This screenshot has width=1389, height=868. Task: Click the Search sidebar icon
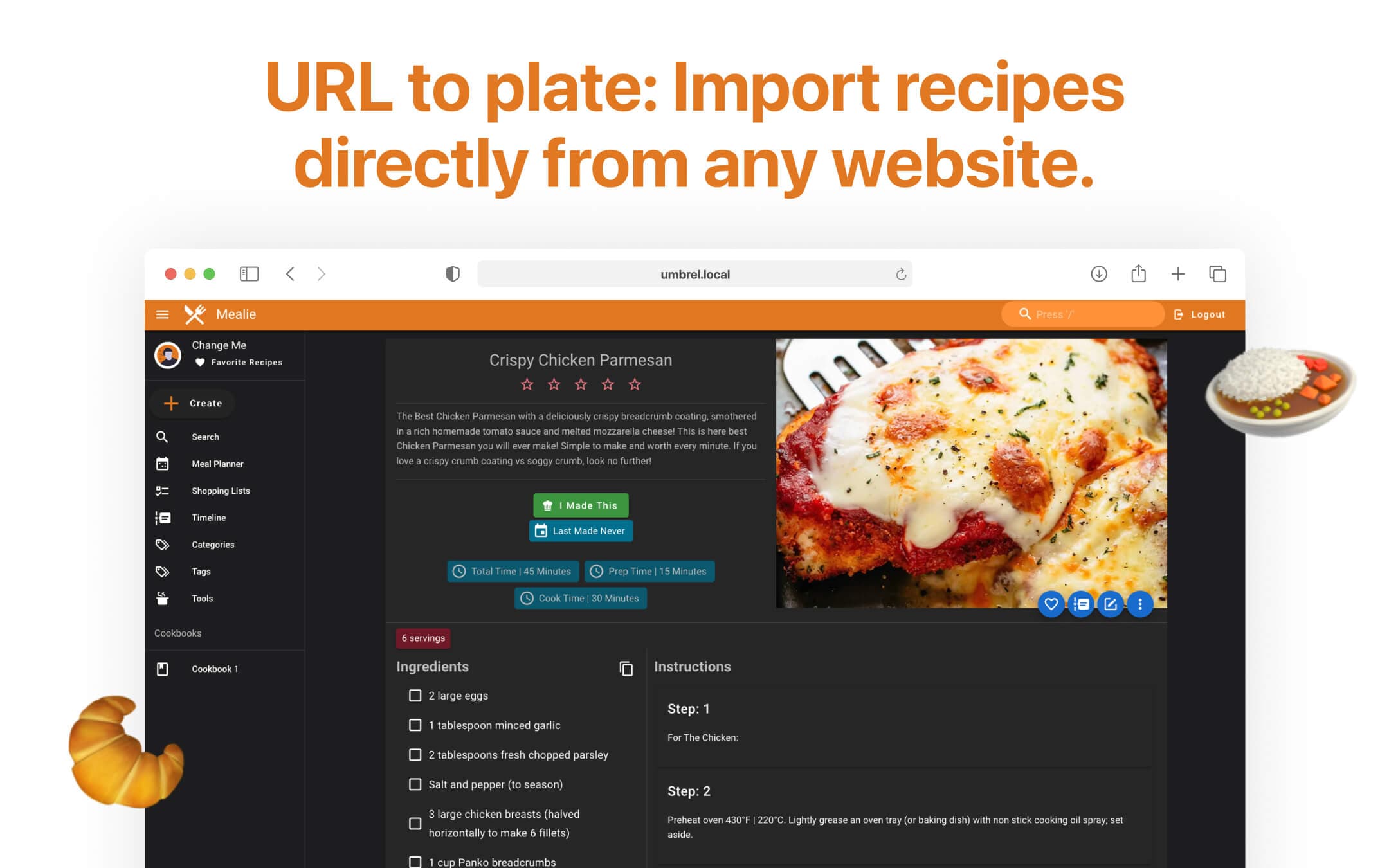[162, 436]
